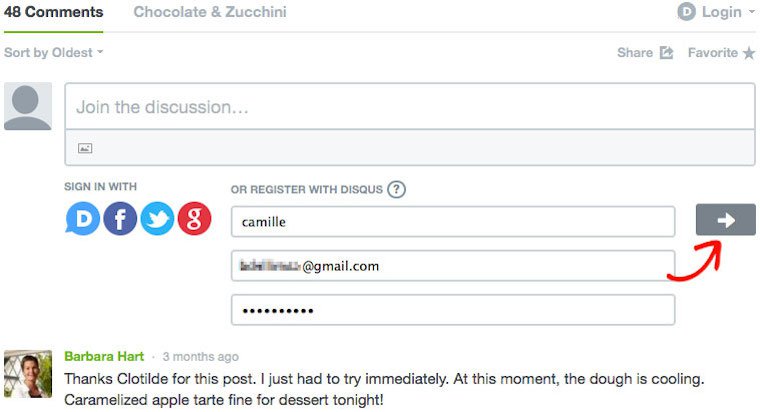Click the 3 months ago timestamp
Viewport: 760px width, 412px height.
coord(201,357)
